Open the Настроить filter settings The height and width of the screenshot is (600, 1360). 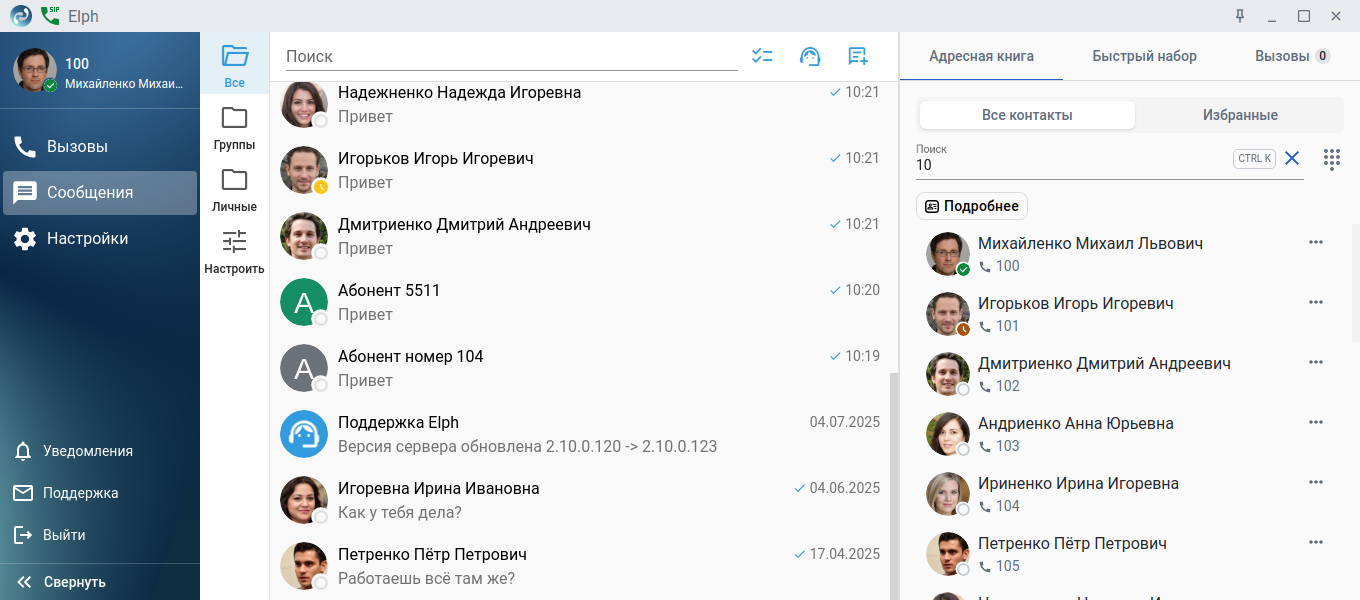point(234,251)
